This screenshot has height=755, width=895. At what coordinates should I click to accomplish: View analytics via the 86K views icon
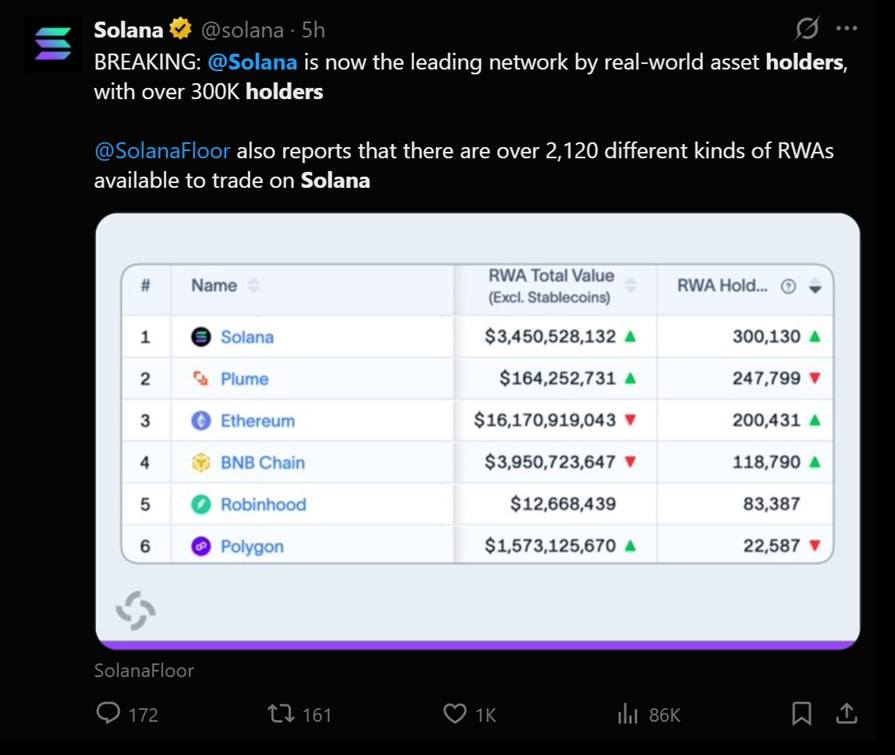(x=627, y=713)
